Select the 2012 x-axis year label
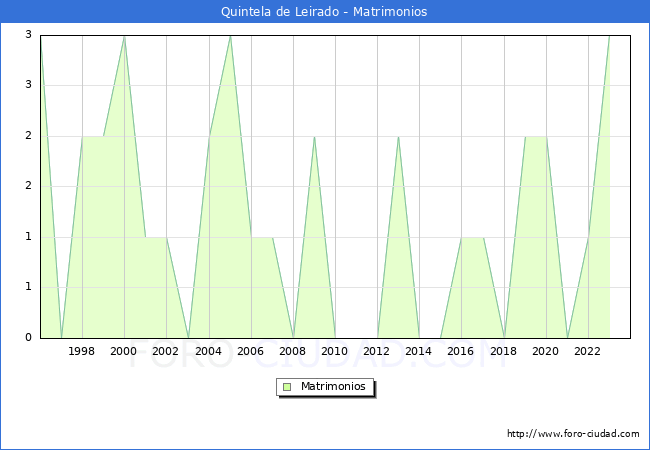The height and width of the screenshot is (450, 650). (x=376, y=351)
